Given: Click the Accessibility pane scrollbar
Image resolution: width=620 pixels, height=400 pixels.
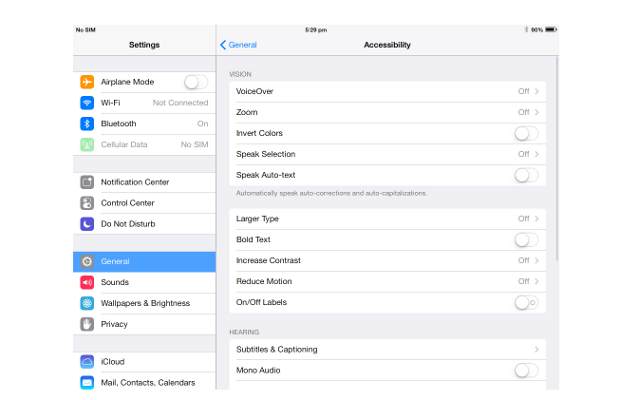Looking at the screenshot, I should tap(557, 158).
